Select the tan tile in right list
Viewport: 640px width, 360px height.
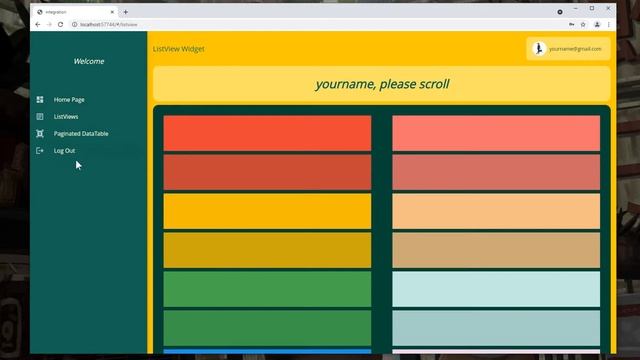click(496, 250)
